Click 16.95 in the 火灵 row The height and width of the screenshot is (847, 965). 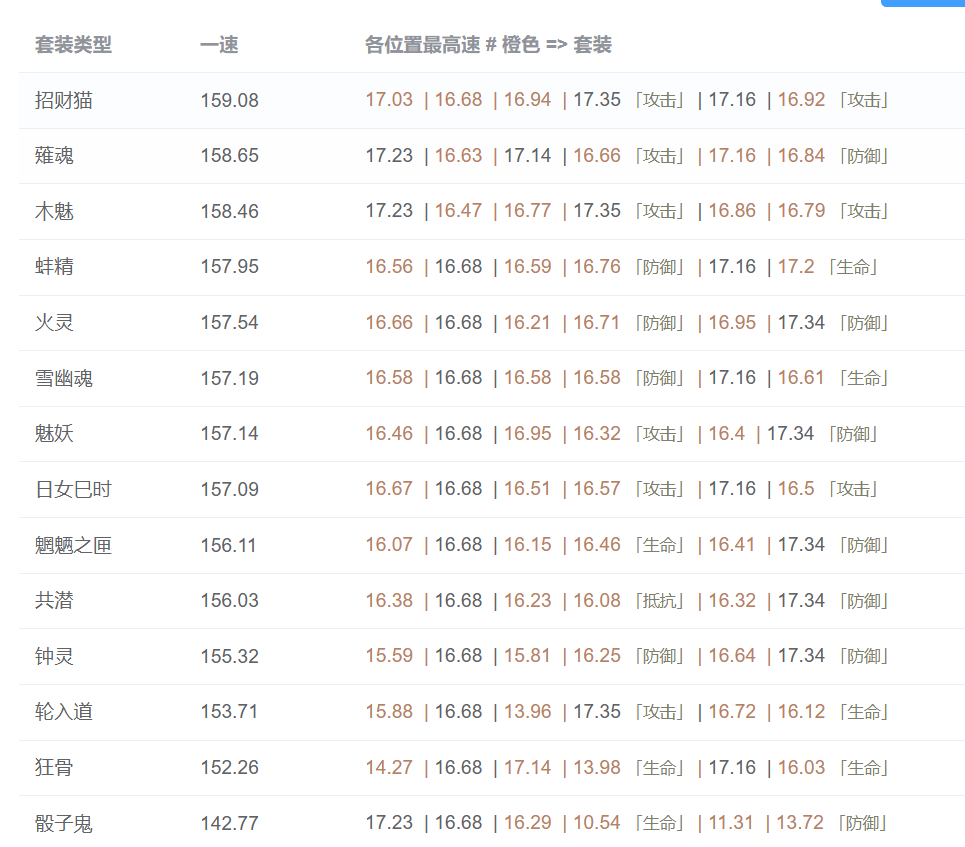click(732, 322)
